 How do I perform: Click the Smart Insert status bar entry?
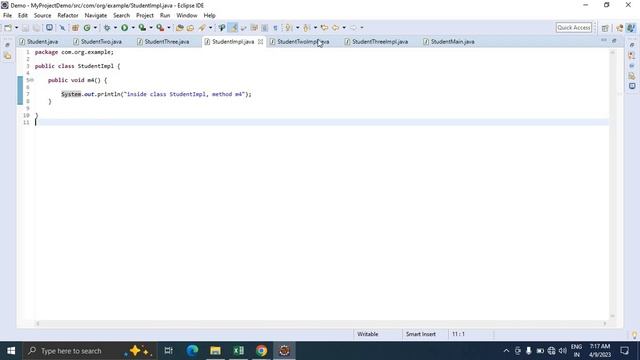tap(420, 334)
